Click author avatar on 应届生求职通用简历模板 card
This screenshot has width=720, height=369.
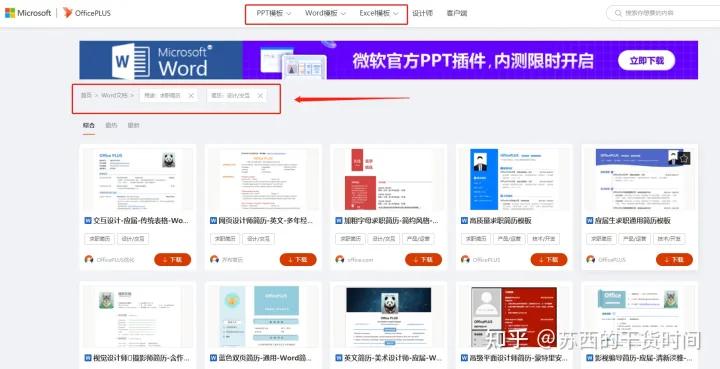point(591,259)
